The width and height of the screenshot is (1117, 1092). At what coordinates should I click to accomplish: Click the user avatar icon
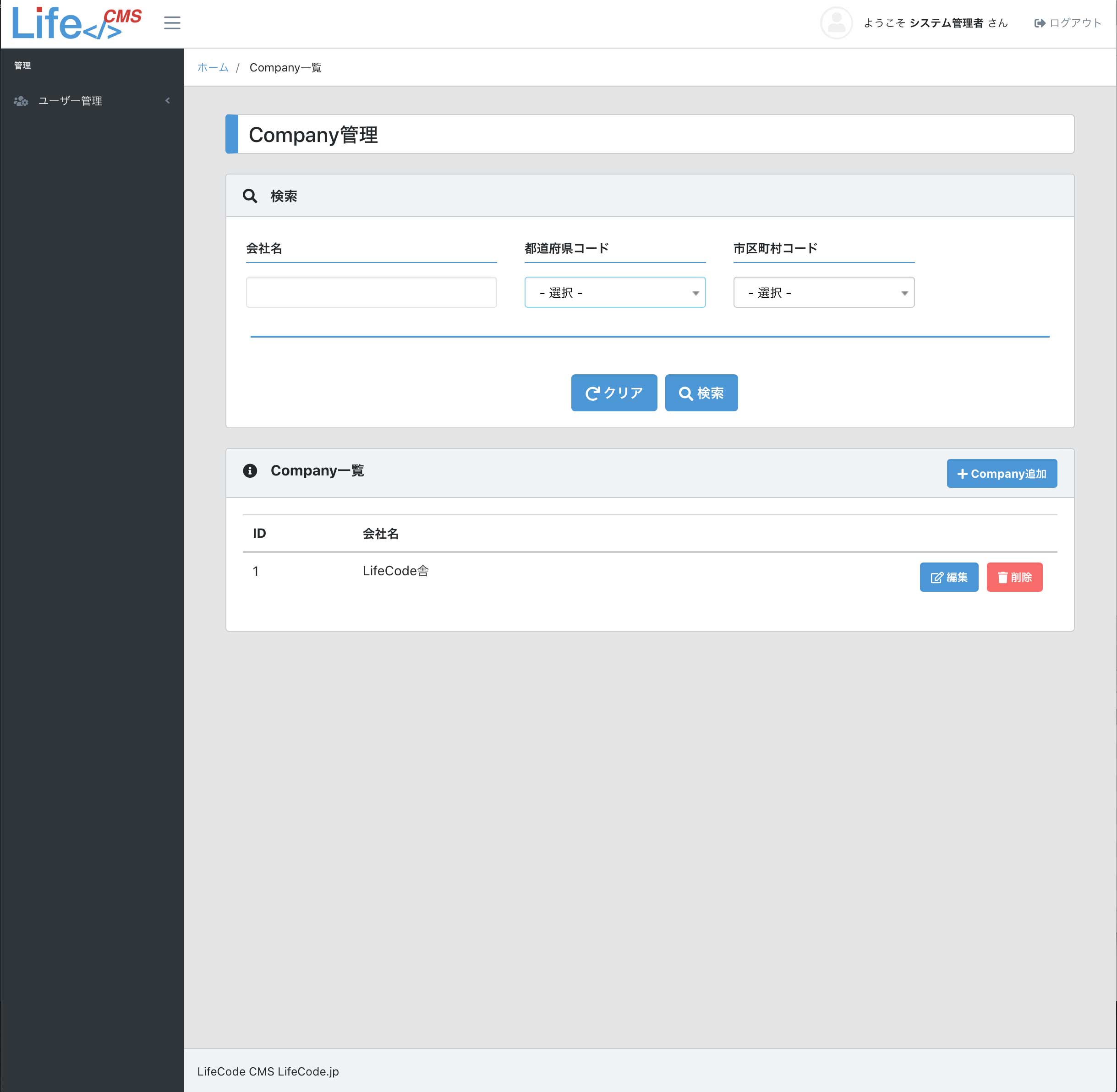click(836, 23)
